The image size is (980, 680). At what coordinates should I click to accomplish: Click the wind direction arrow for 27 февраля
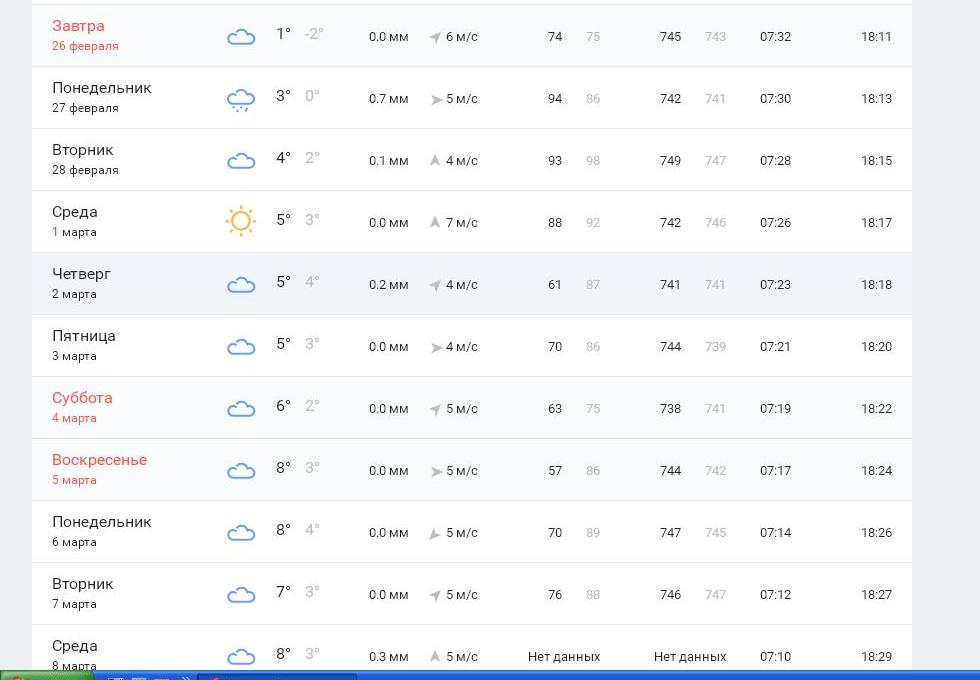tap(436, 99)
